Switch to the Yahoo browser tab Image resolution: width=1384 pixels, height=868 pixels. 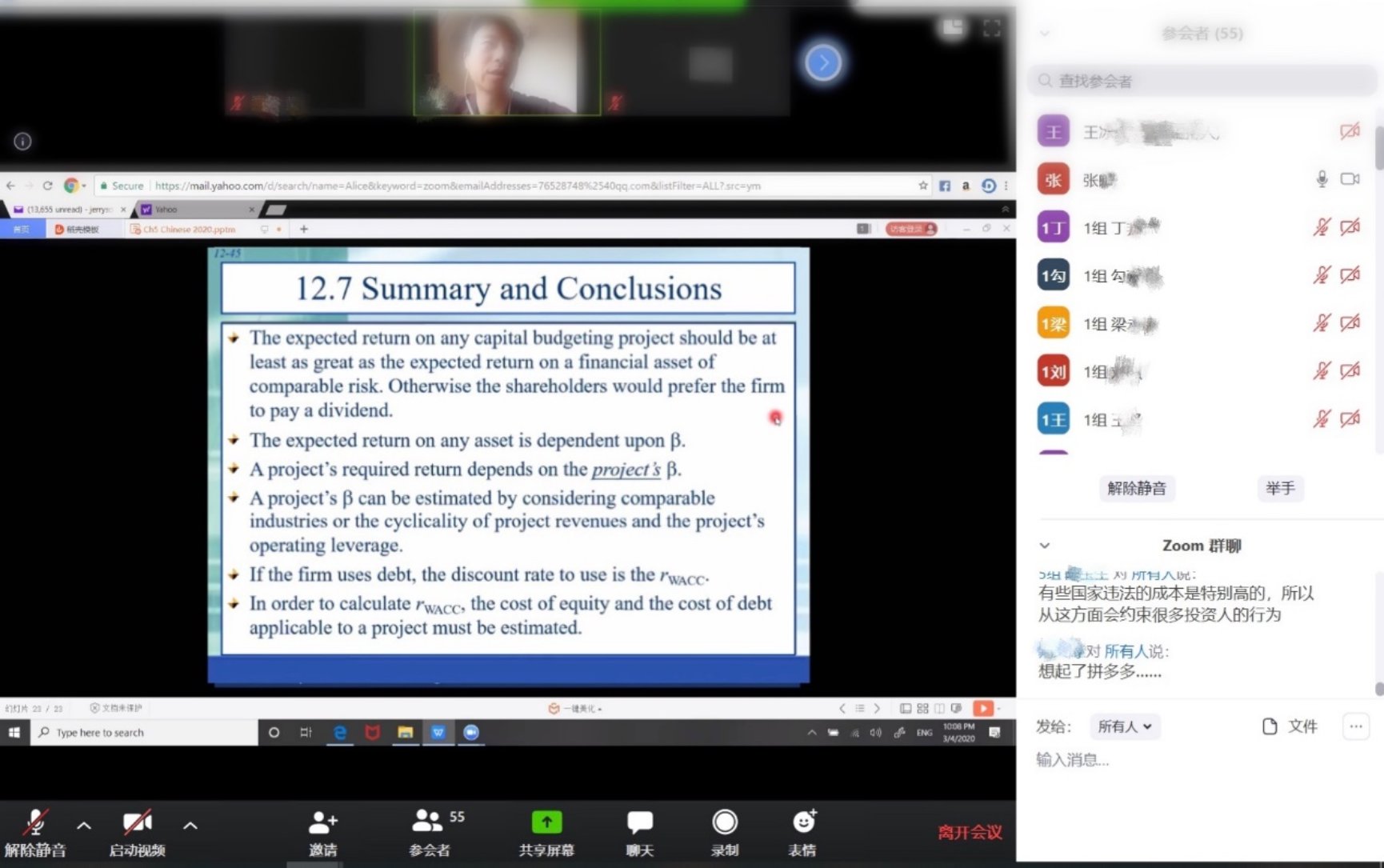(194, 210)
